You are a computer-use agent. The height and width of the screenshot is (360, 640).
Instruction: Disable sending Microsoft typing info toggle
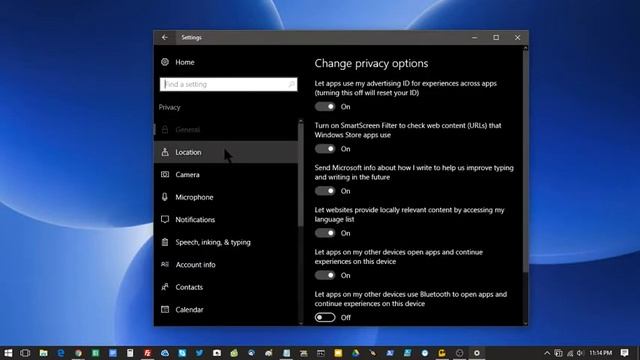(325, 191)
